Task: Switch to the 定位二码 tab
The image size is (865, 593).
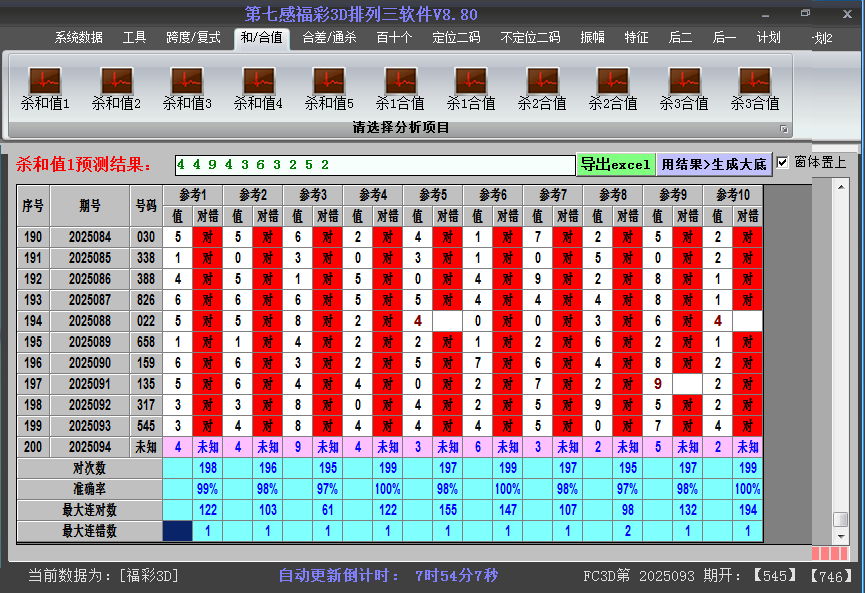Action: (456, 38)
